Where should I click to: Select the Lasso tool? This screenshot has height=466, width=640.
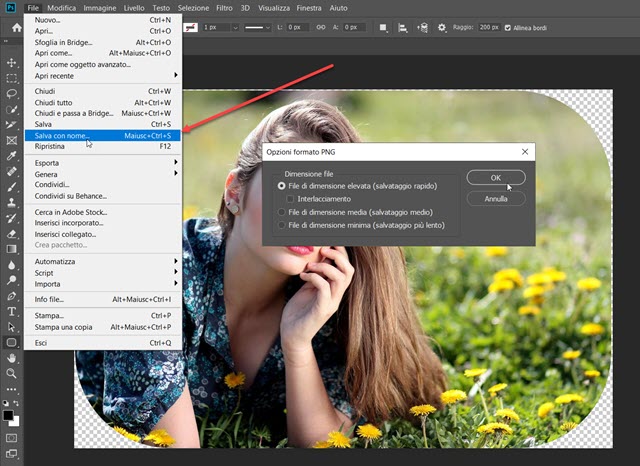tap(11, 93)
